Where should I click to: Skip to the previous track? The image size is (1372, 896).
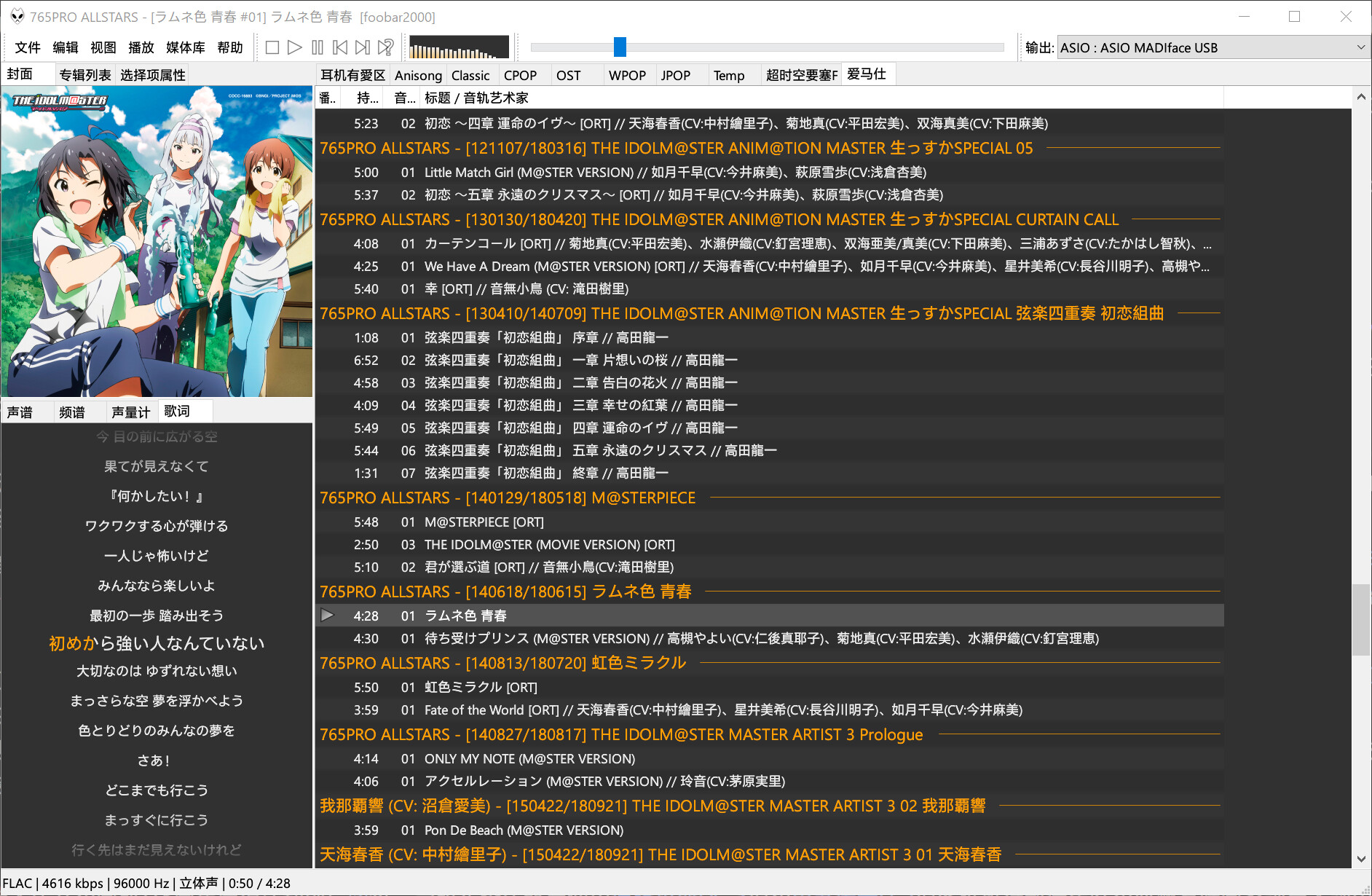point(340,47)
